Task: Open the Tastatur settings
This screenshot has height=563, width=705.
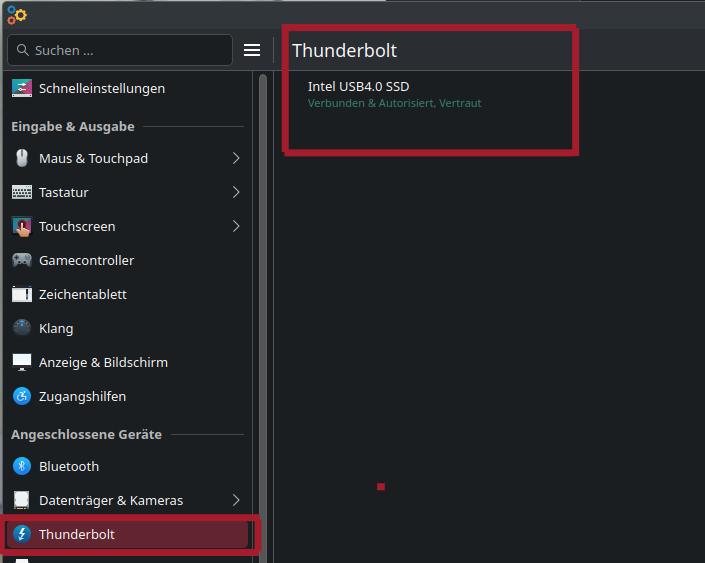Action: [x=128, y=192]
